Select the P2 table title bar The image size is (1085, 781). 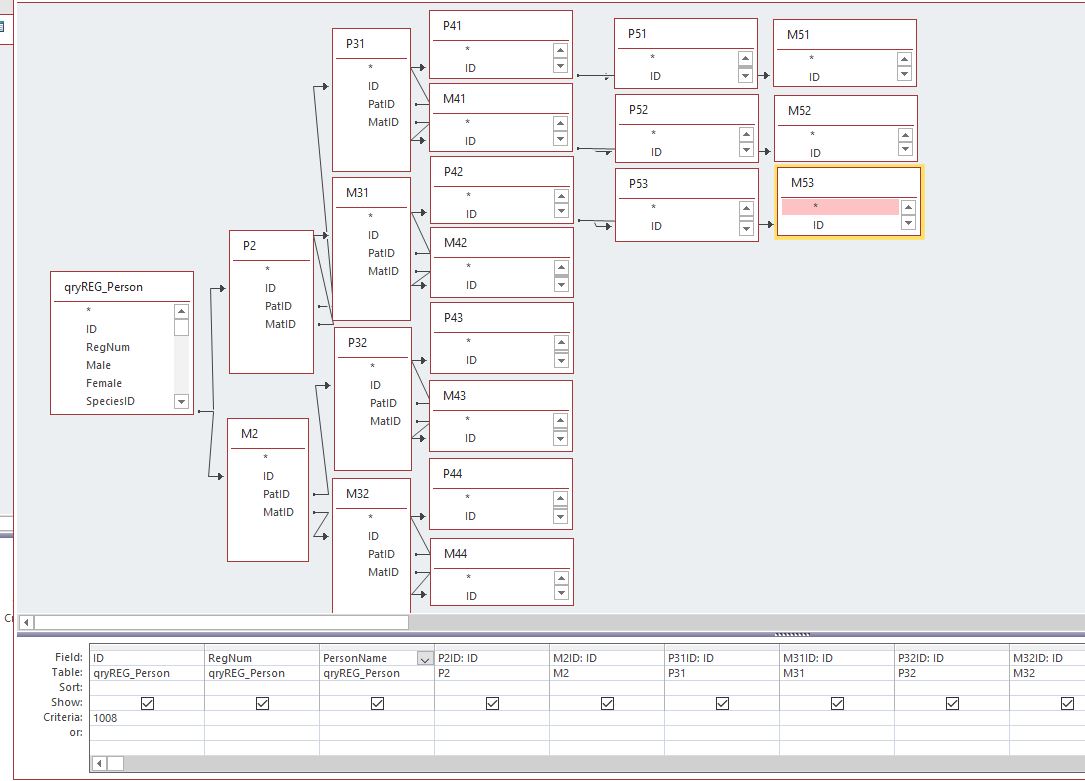[271, 246]
